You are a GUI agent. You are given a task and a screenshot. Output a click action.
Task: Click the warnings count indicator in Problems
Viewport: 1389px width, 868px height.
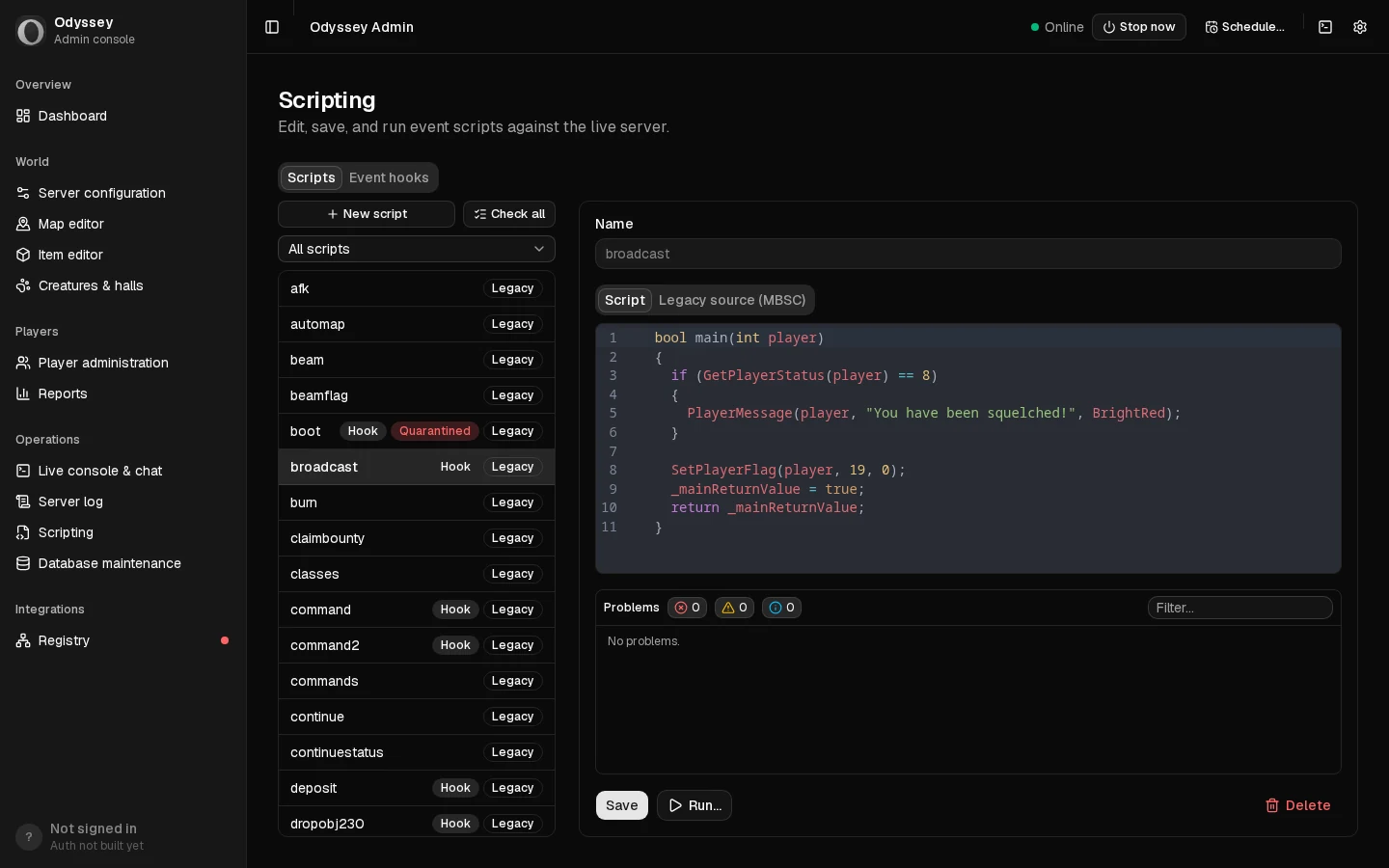[x=734, y=608]
